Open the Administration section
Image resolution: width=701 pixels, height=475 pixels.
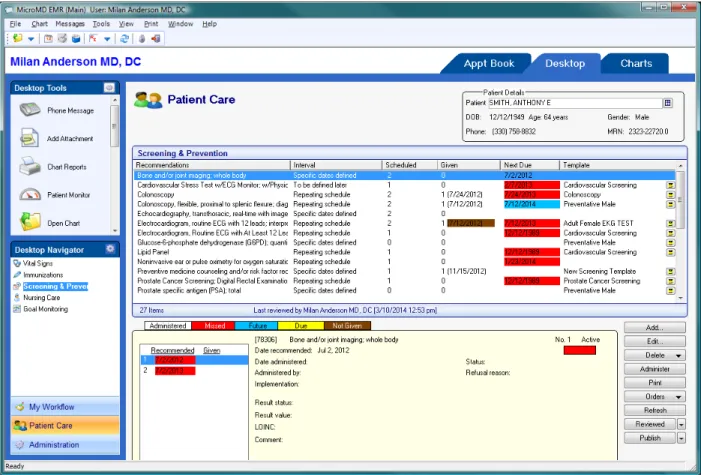tap(65, 445)
